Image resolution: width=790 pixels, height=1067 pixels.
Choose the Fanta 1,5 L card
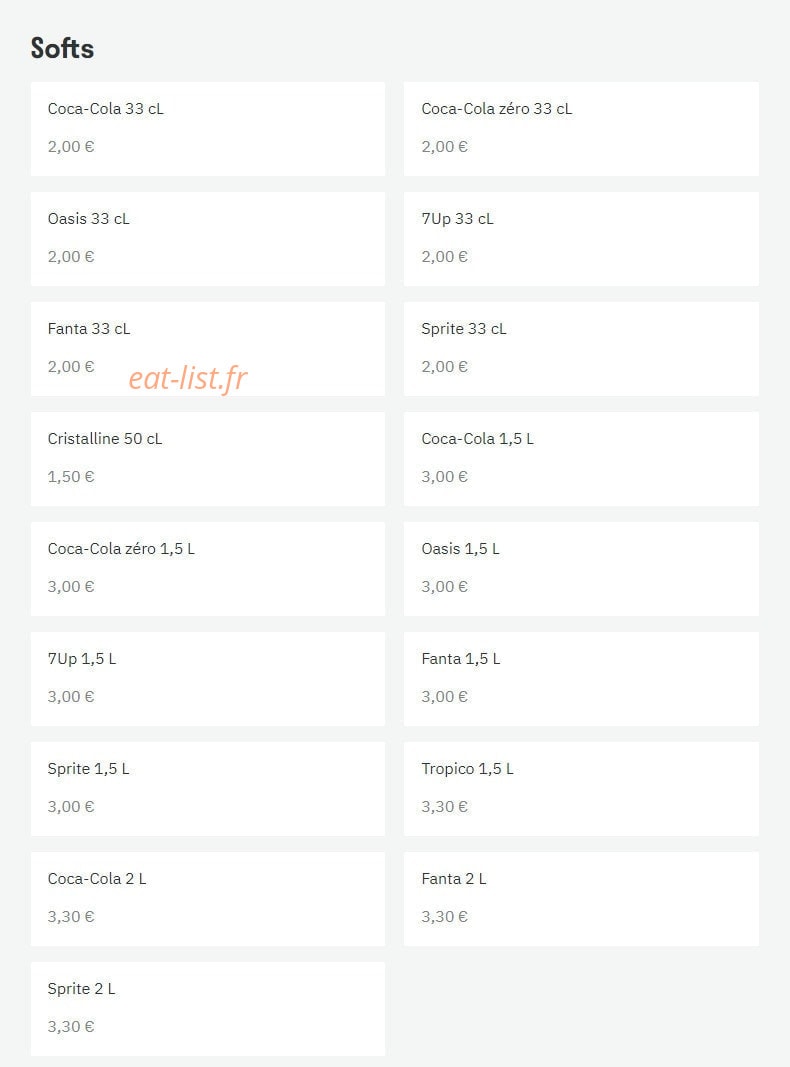581,679
